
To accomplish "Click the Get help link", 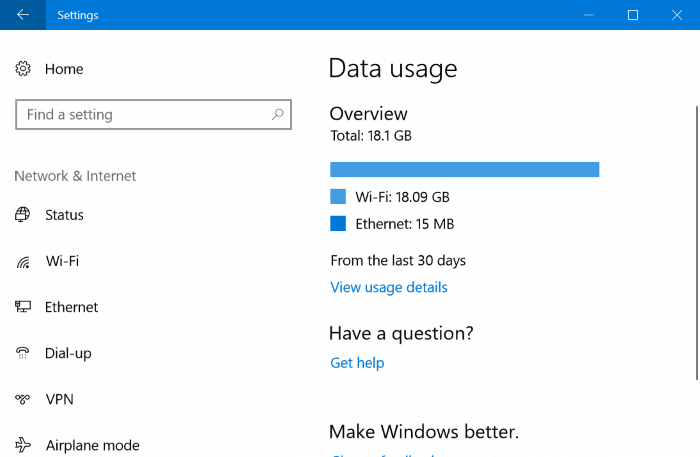I will coord(357,363).
